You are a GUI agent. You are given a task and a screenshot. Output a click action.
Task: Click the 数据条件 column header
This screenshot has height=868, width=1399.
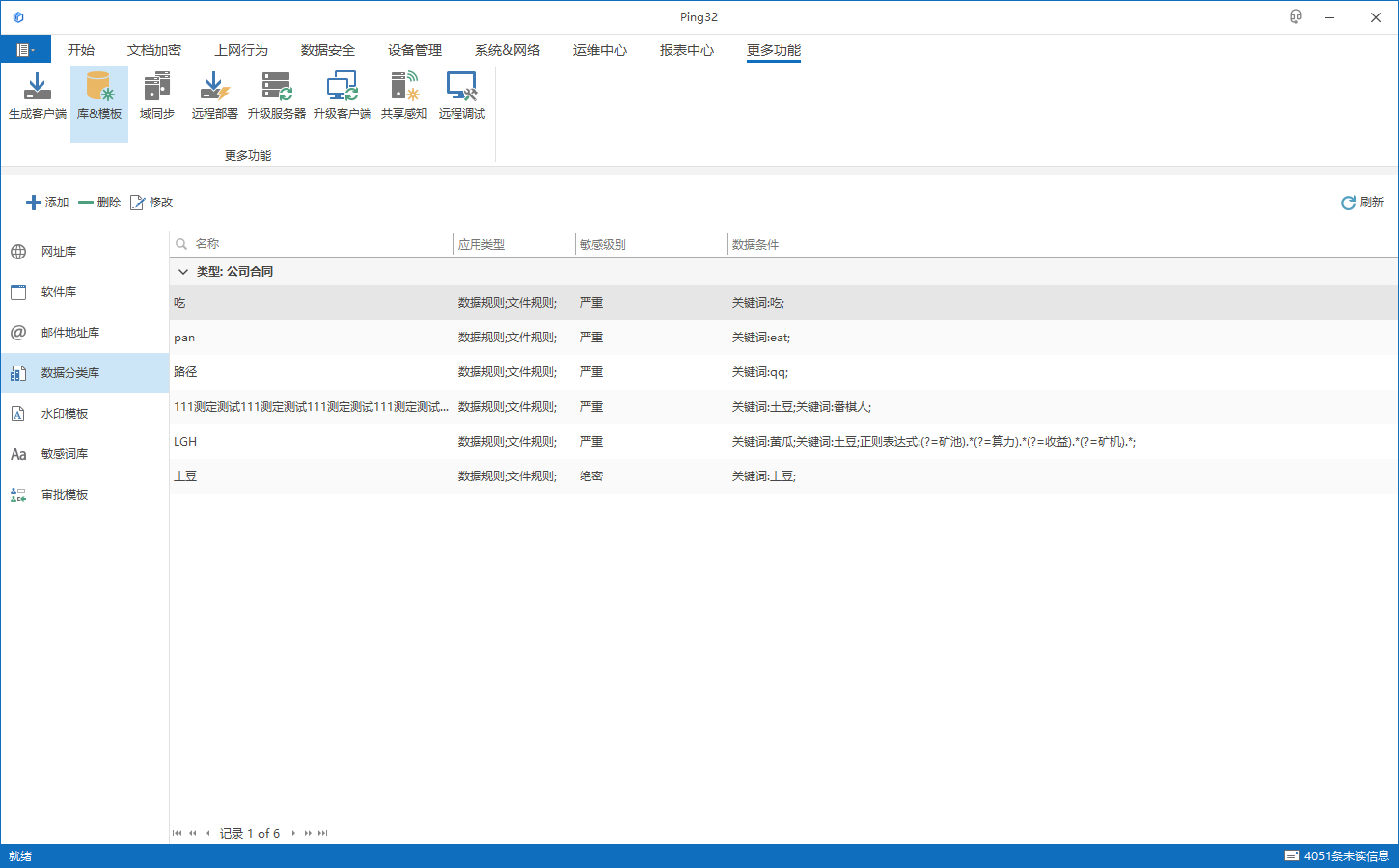point(1062,245)
